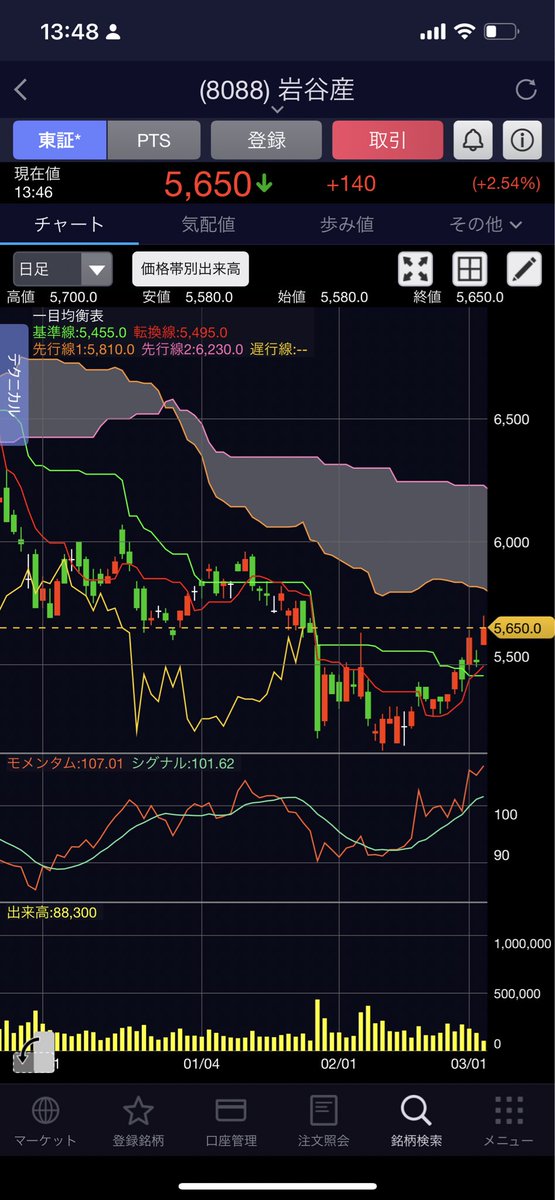This screenshot has height=1200, width=555.
Task: Open the 銘柄検索 search icon
Action: pyautogui.click(x=415, y=1110)
